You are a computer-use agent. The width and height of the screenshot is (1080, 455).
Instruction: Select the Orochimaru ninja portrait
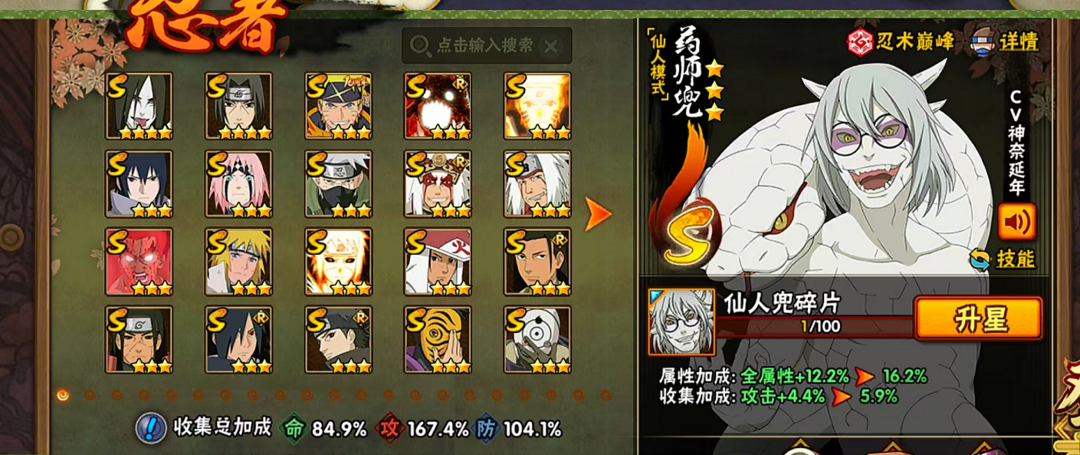(138, 106)
